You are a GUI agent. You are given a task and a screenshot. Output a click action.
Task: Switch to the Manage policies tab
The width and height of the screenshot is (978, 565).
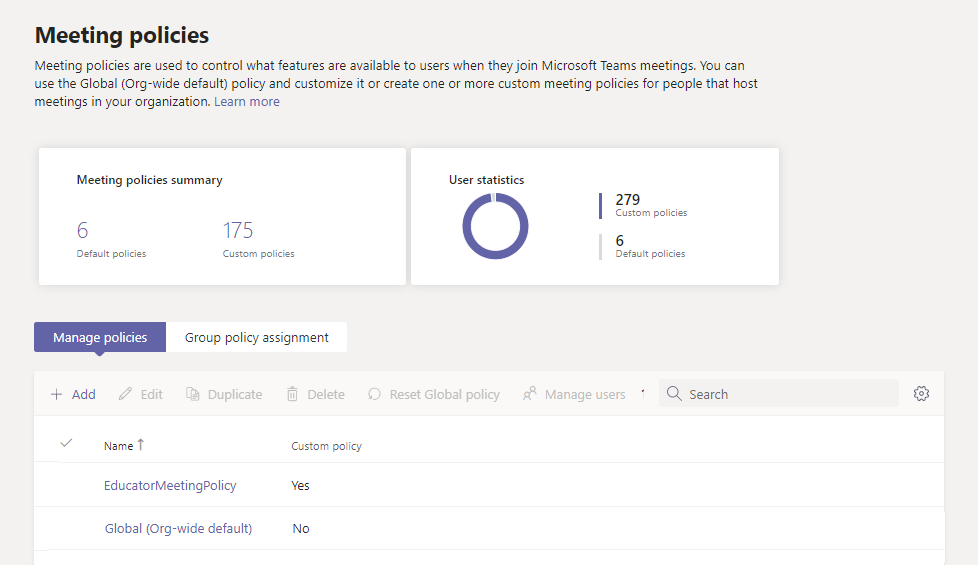click(100, 337)
